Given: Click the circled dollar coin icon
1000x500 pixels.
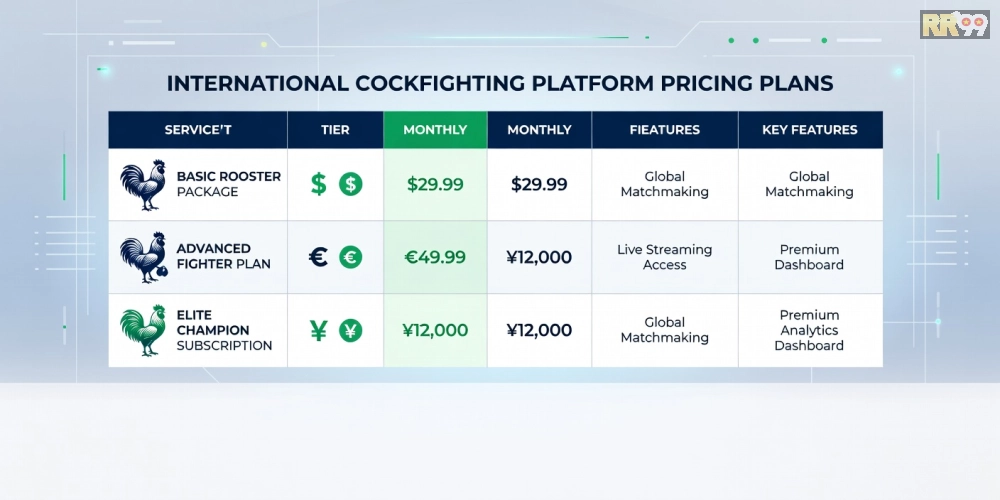Looking at the screenshot, I should coord(350,184).
